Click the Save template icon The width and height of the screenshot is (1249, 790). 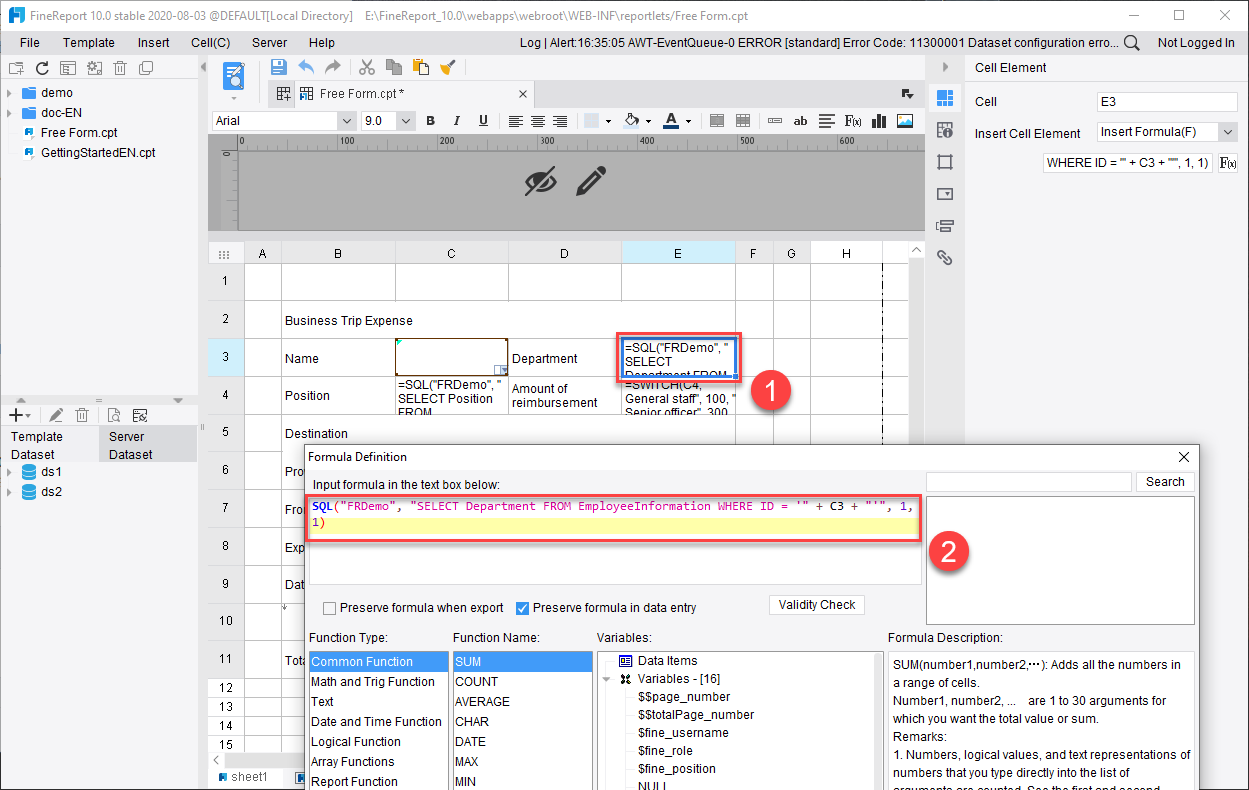[279, 67]
